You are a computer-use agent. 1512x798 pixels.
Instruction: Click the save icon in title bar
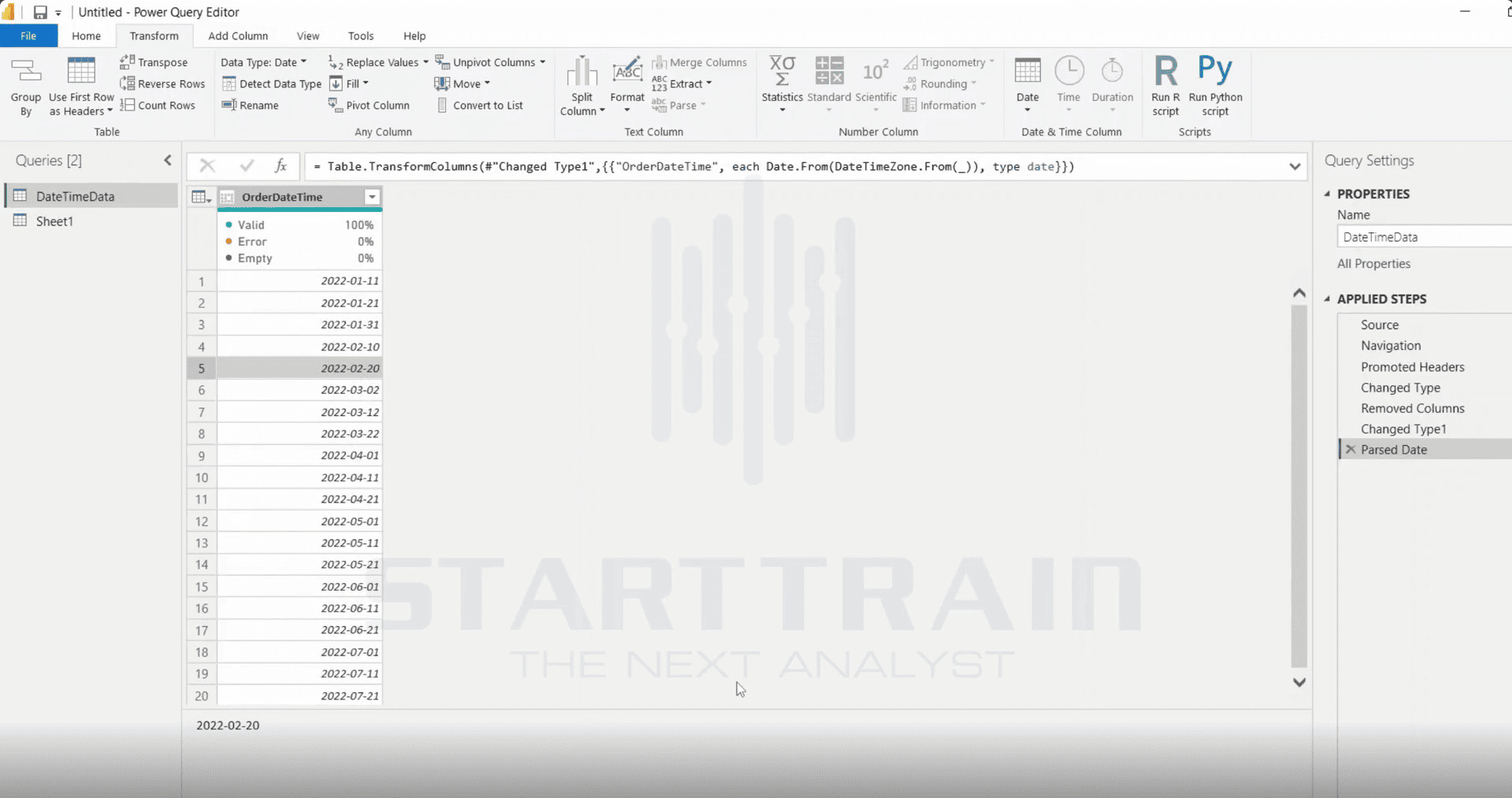40,12
